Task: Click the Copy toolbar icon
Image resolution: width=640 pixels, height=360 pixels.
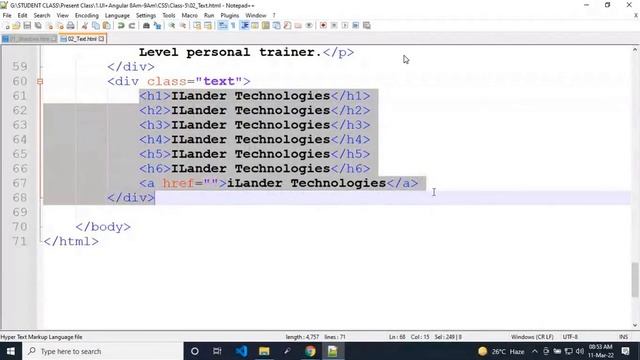Action: [96, 26]
